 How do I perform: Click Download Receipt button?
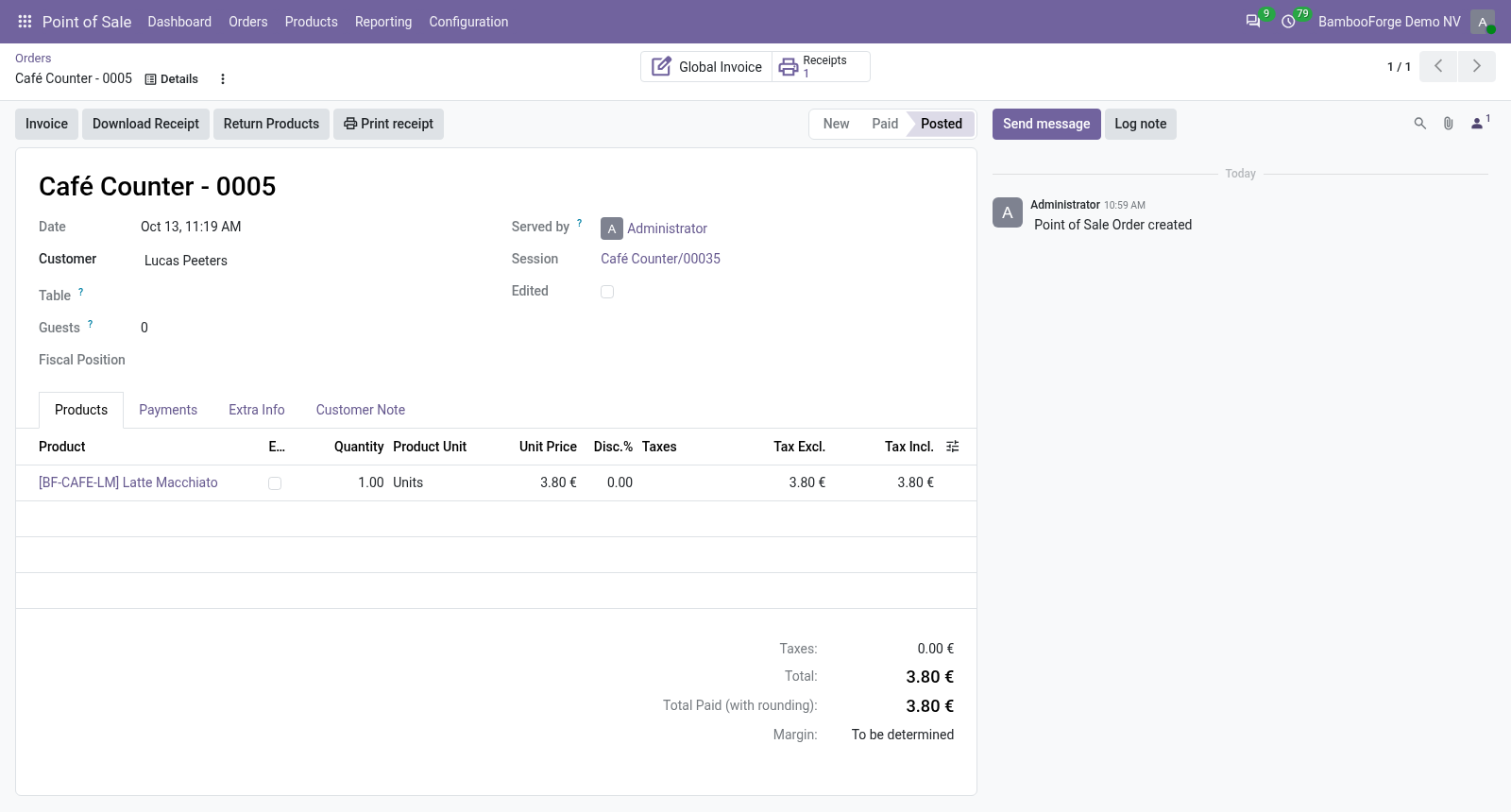(145, 124)
